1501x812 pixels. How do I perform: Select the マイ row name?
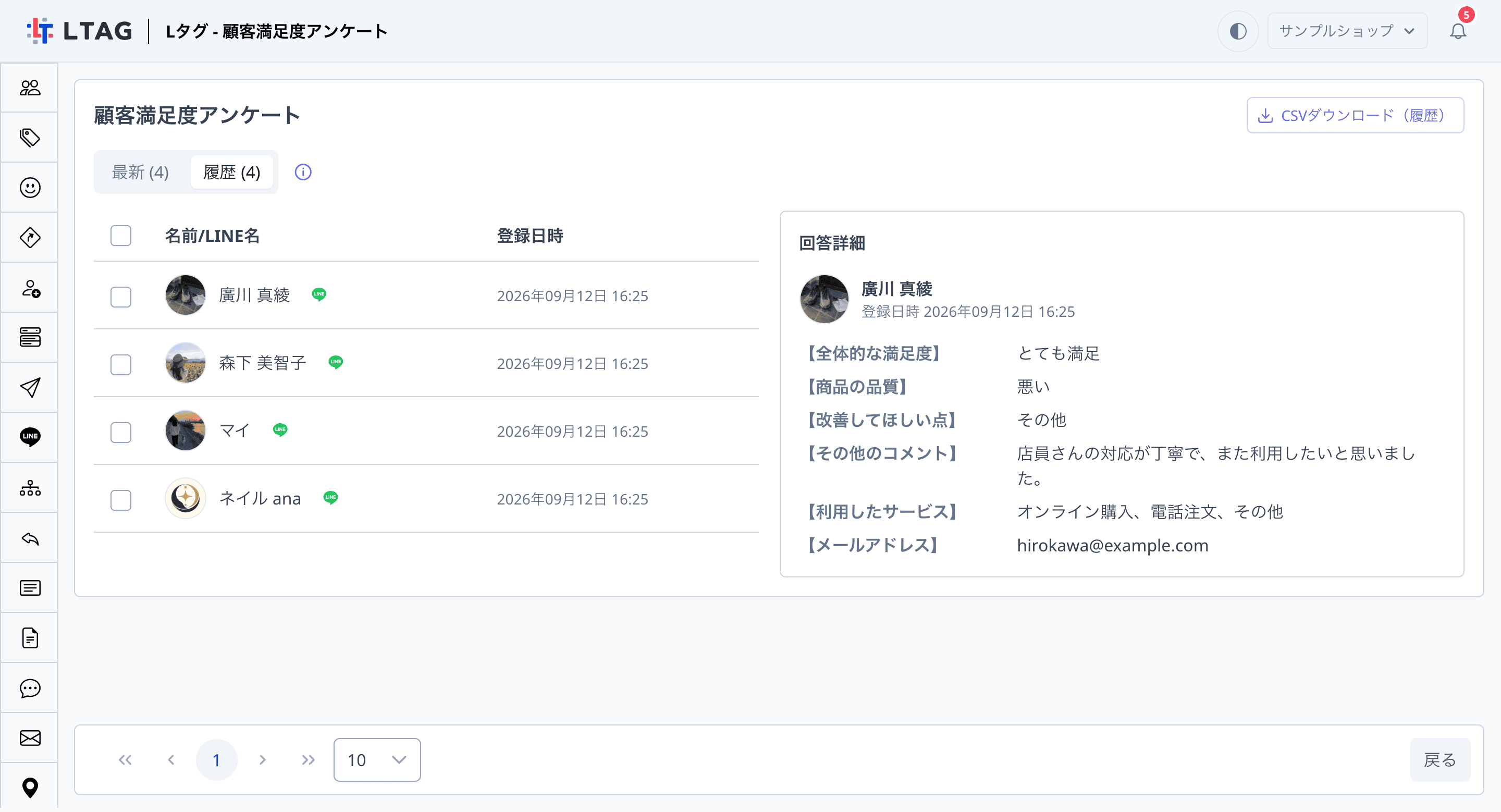coord(235,431)
